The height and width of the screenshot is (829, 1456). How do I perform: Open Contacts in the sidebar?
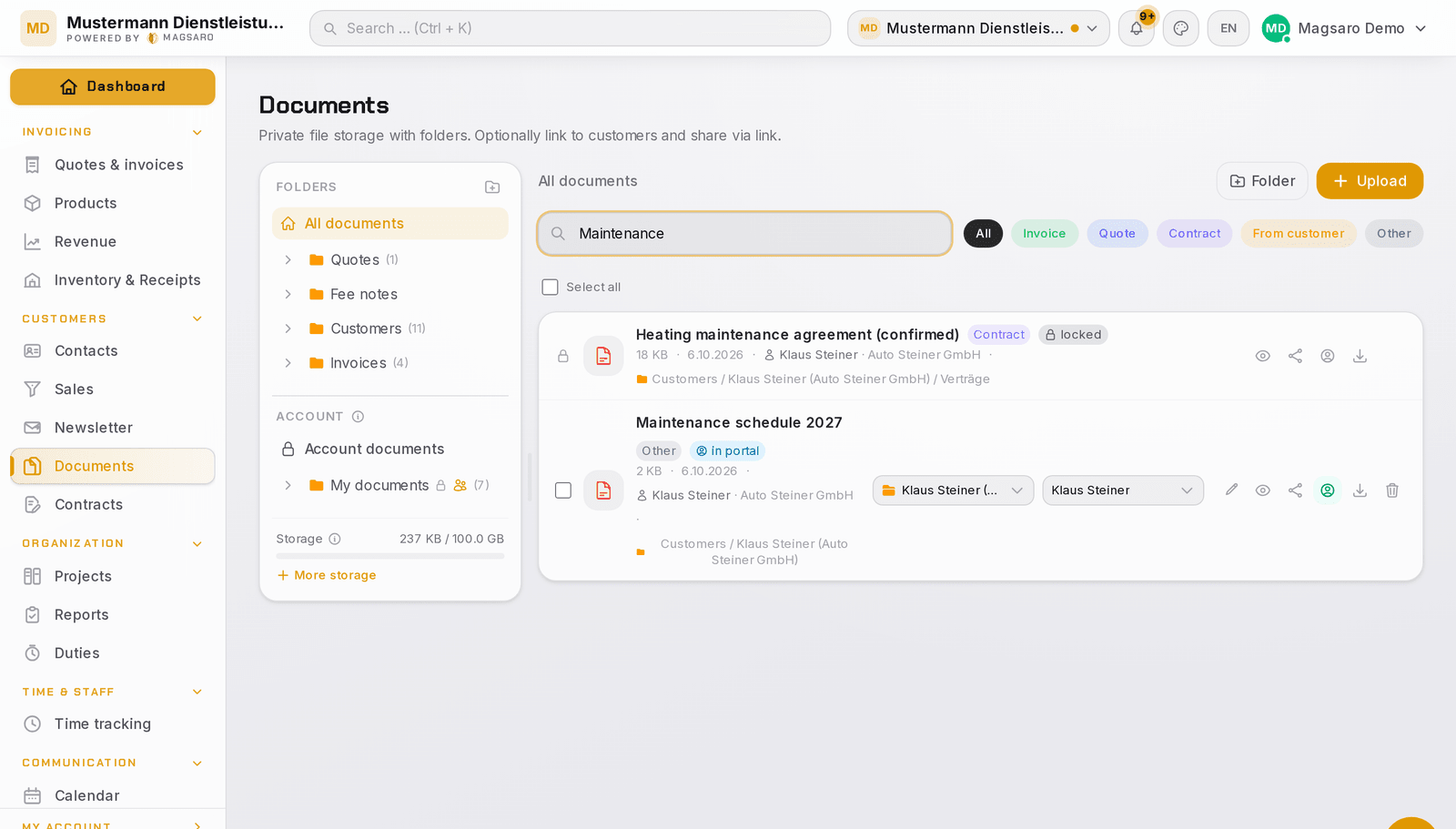click(113, 351)
